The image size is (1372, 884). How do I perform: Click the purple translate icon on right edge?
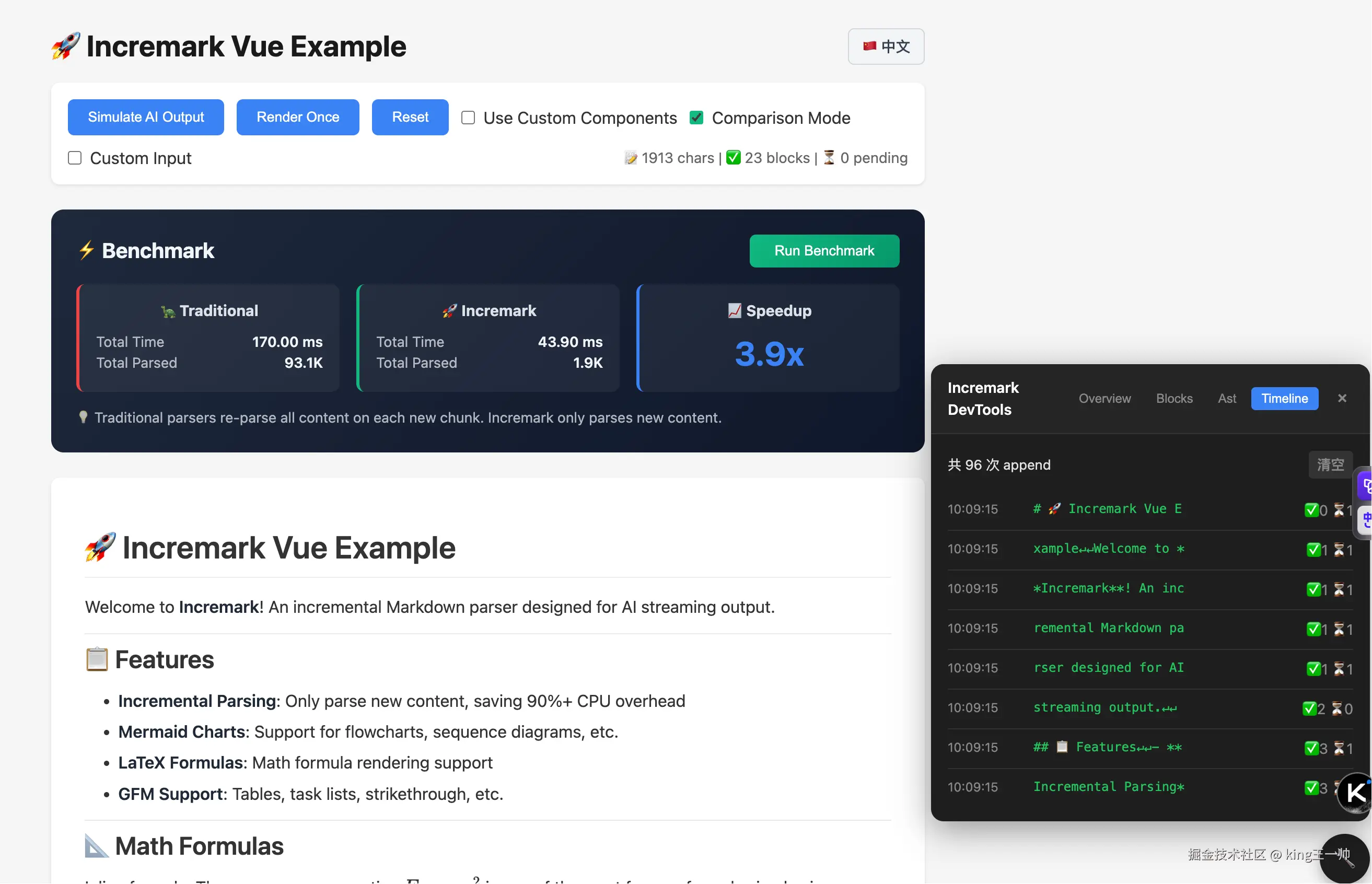pyautogui.click(x=1365, y=486)
